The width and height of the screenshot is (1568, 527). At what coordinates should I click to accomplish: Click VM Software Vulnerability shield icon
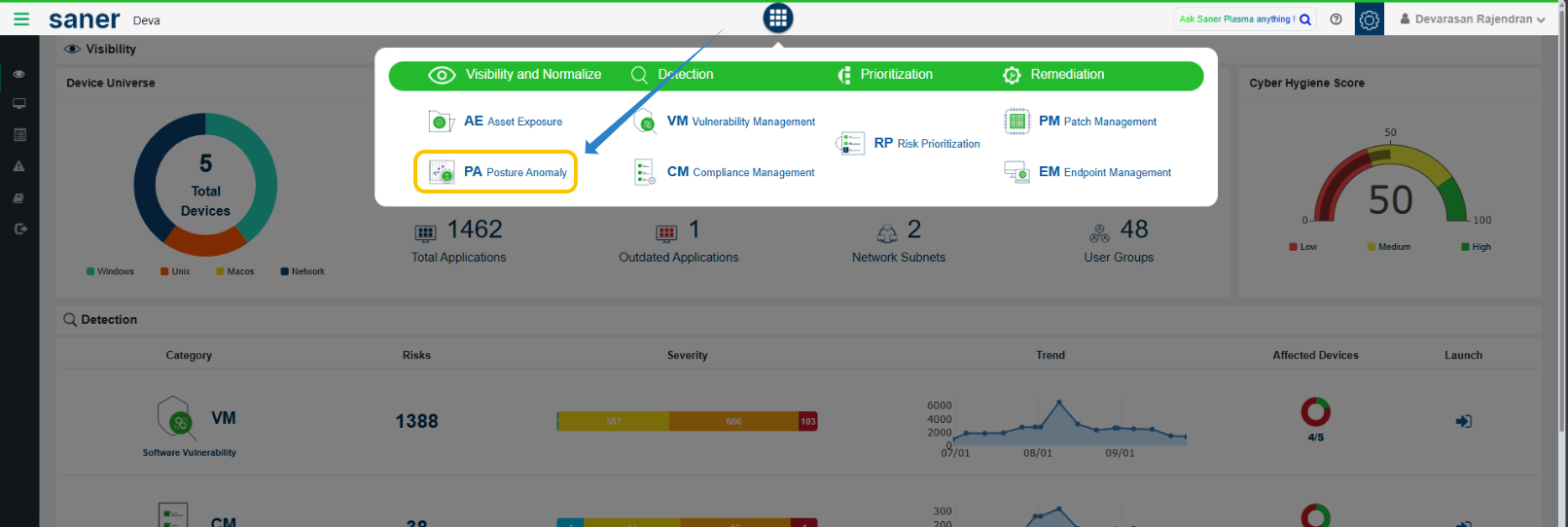click(x=174, y=418)
